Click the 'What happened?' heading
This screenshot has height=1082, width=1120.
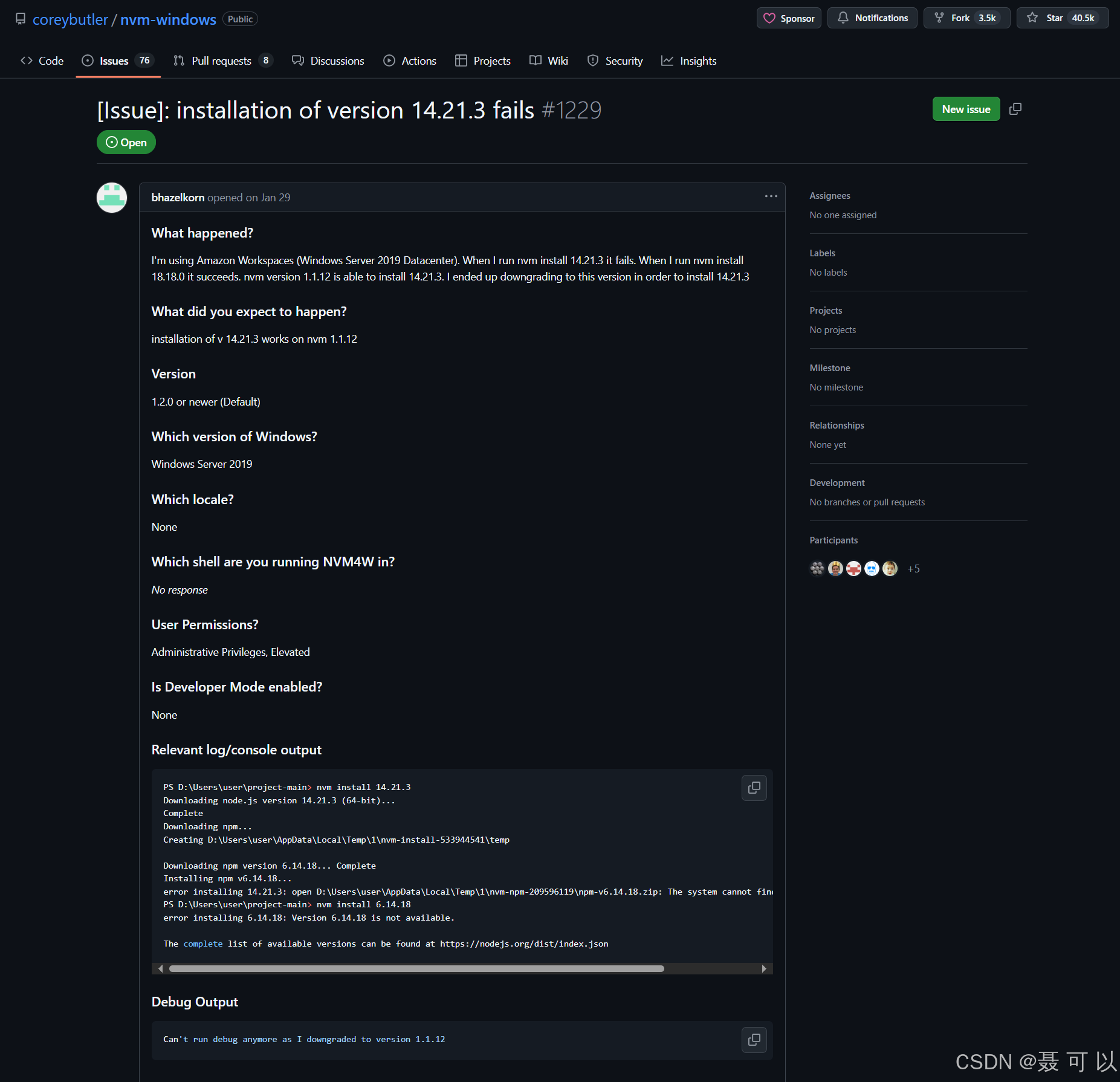point(202,233)
